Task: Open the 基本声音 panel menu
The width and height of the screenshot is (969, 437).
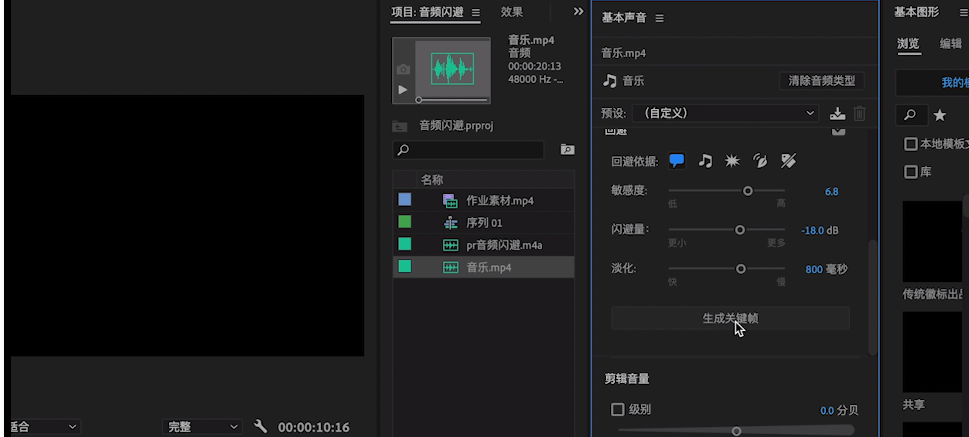Action: point(659,19)
